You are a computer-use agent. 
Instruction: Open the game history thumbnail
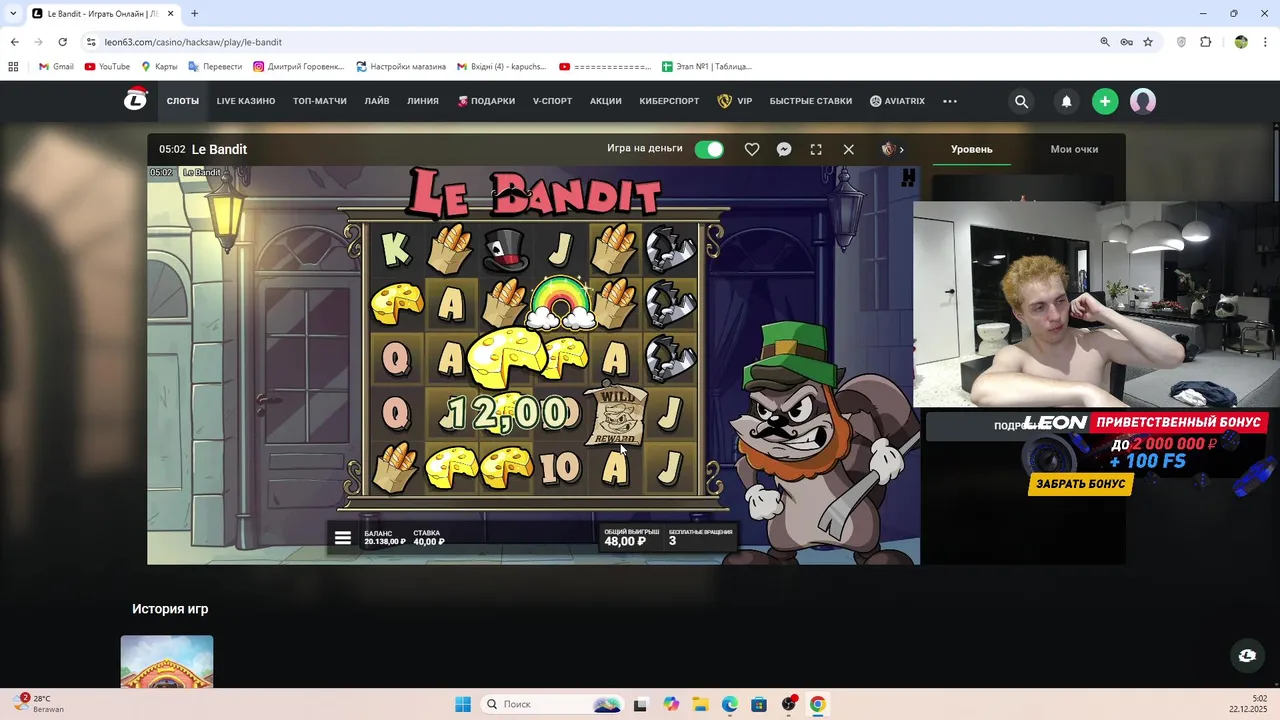(167, 661)
